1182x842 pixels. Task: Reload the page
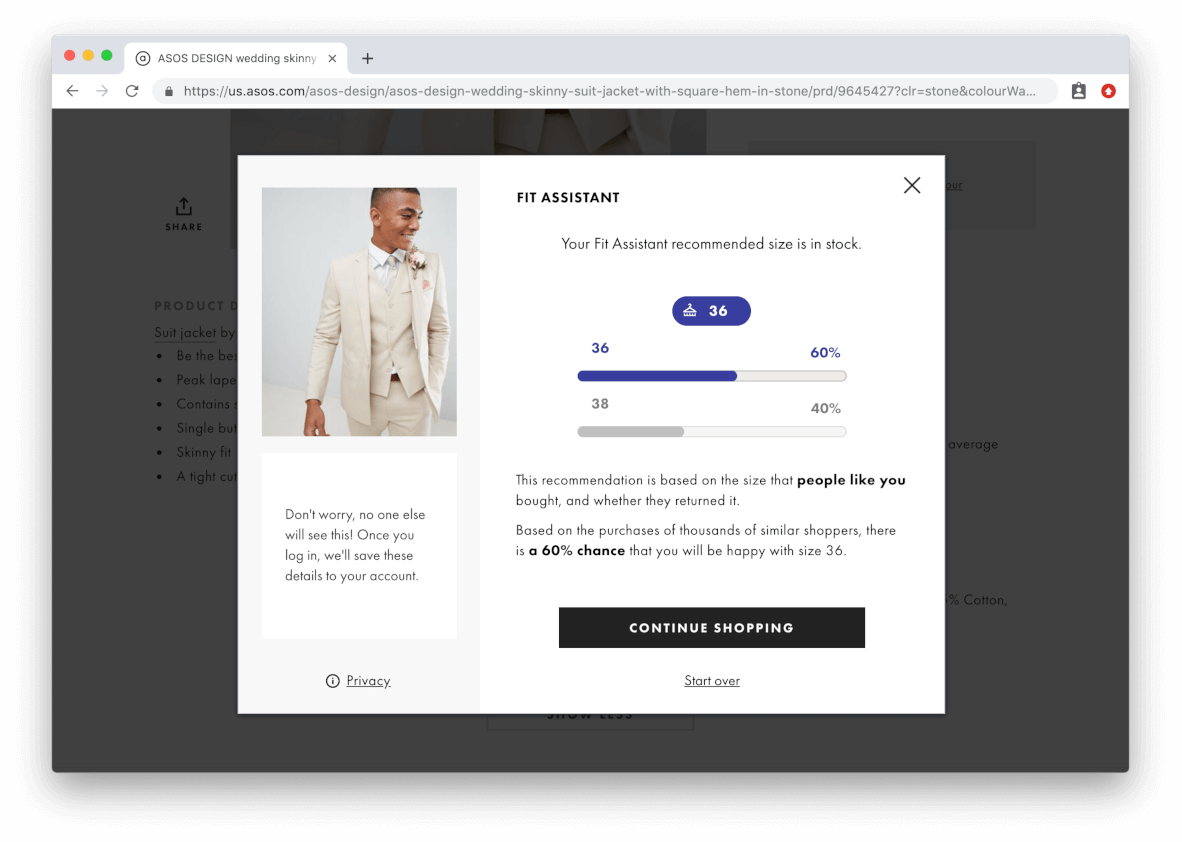point(132,91)
